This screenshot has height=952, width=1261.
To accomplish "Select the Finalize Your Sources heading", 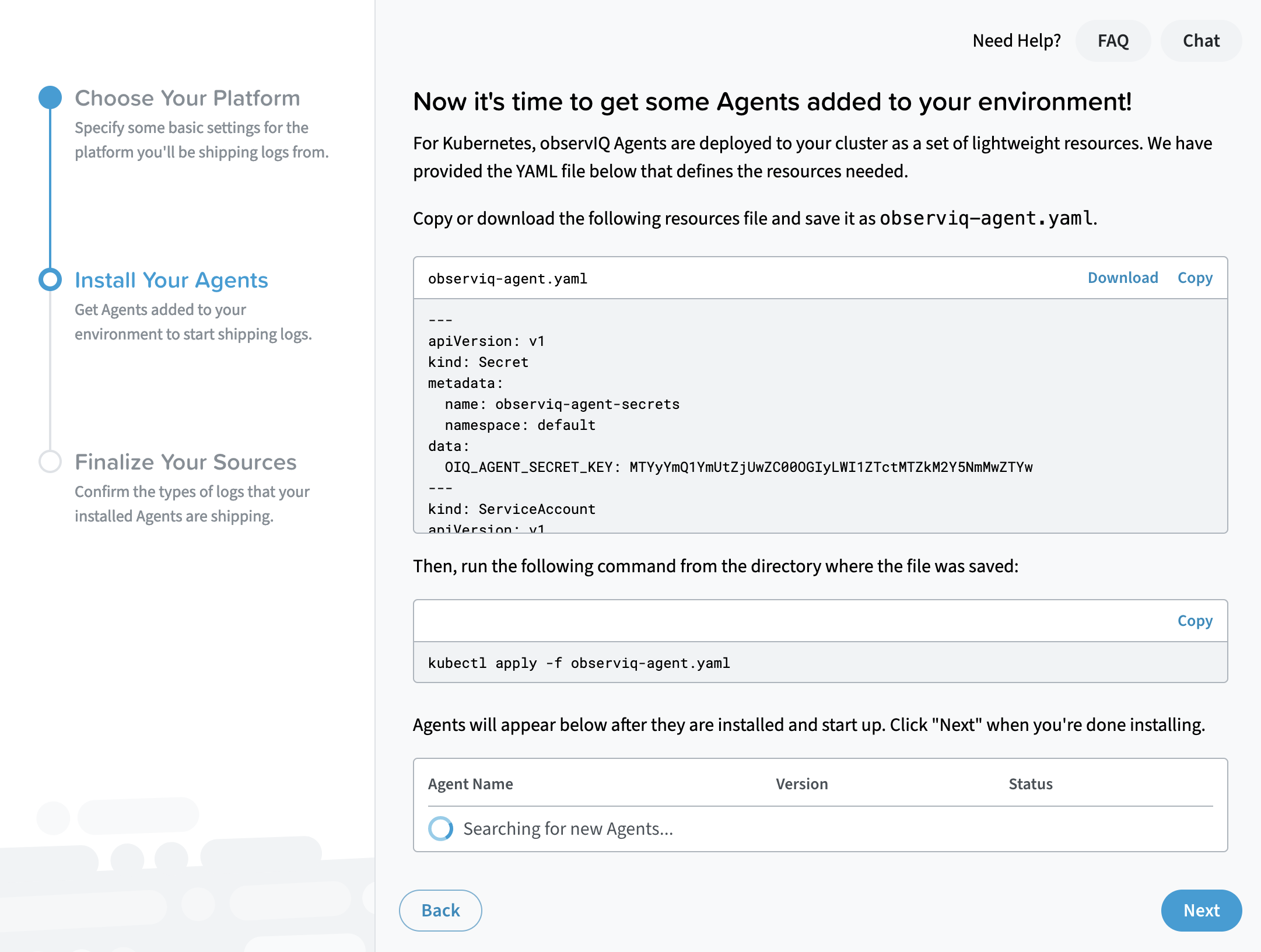I will click(185, 462).
